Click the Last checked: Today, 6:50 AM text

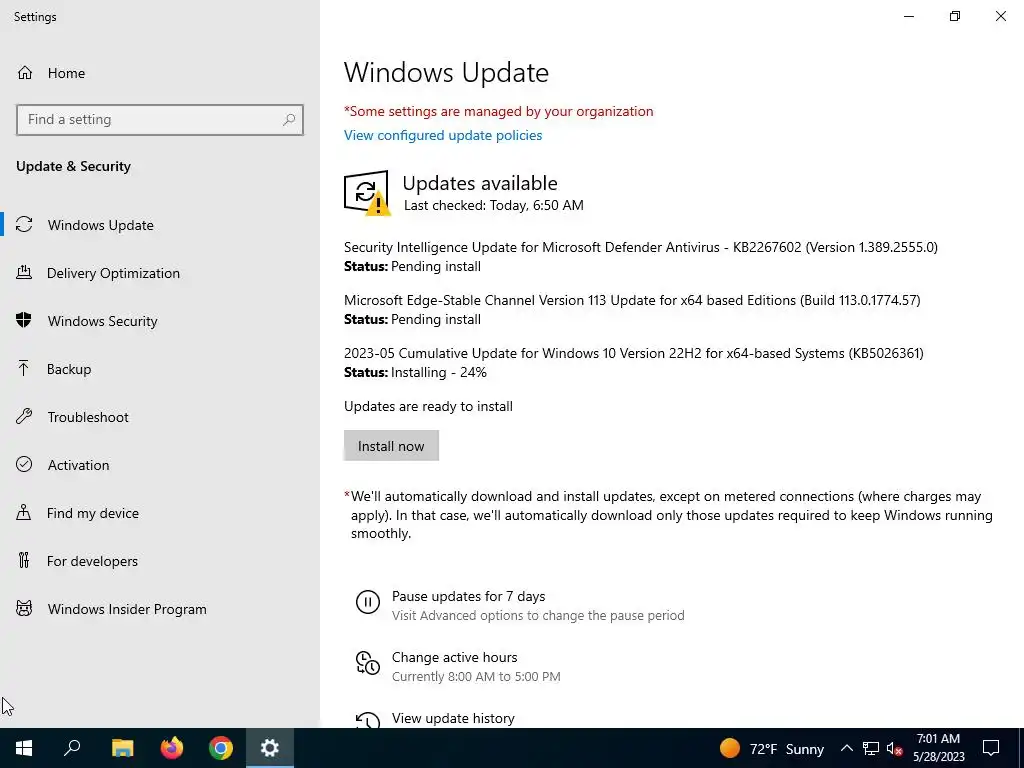494,205
